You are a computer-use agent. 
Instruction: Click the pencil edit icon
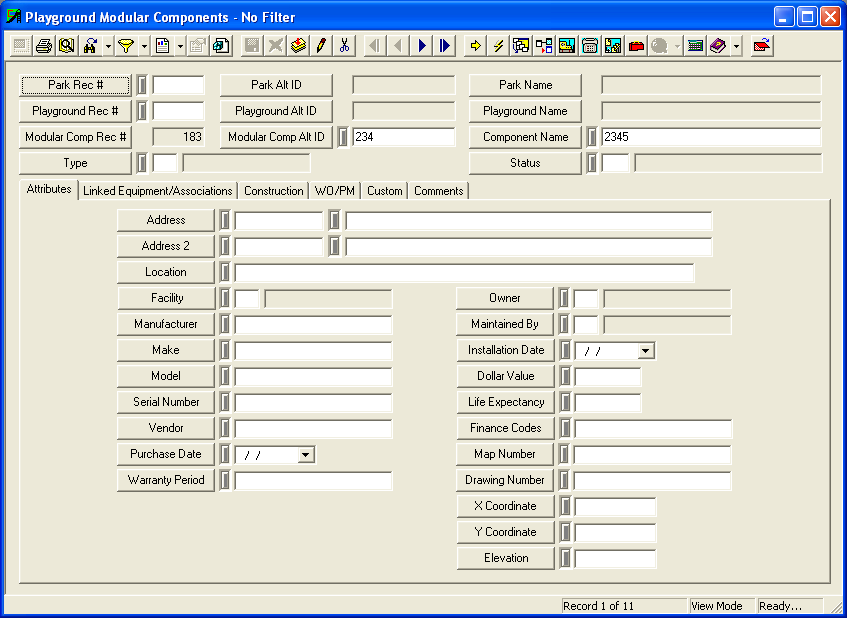(x=321, y=46)
